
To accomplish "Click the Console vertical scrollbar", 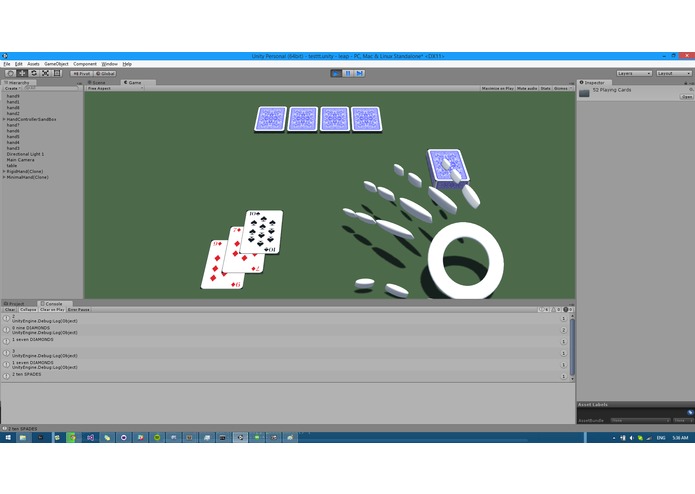I will tap(572, 347).
